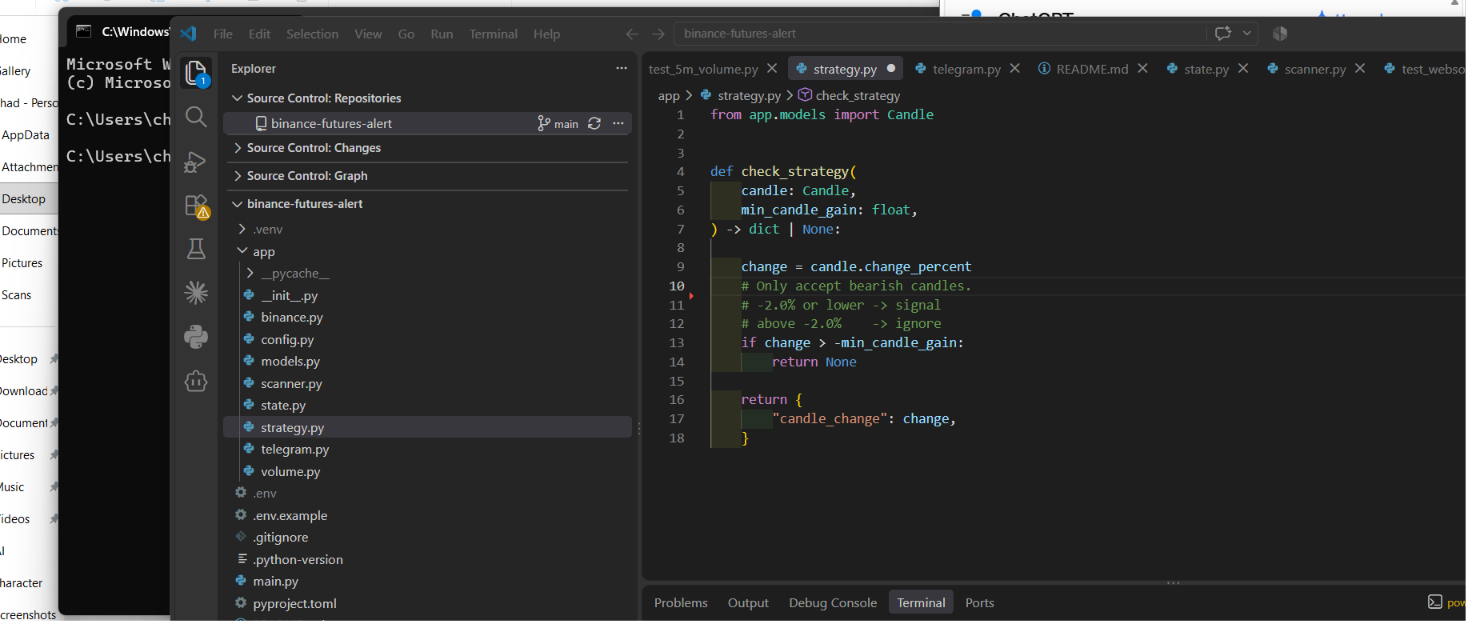Close the scanner.py editor tab
1466x621 pixels.
pos(1360,68)
